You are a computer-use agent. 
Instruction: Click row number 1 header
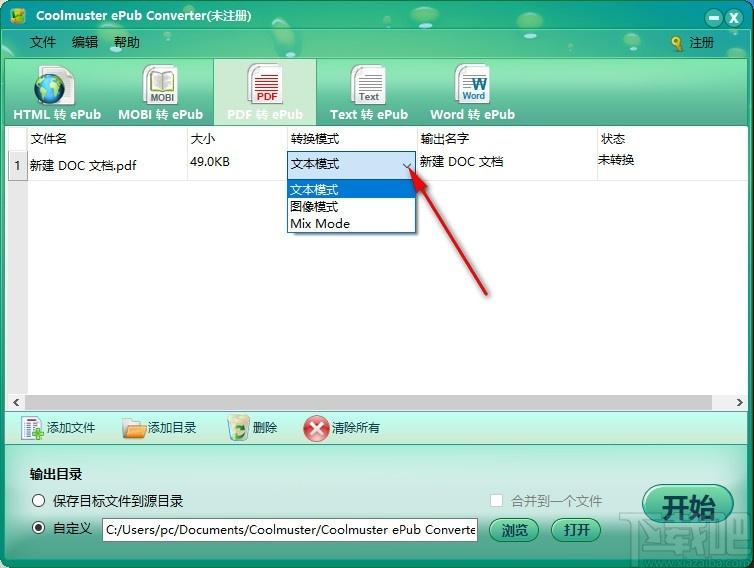18,166
